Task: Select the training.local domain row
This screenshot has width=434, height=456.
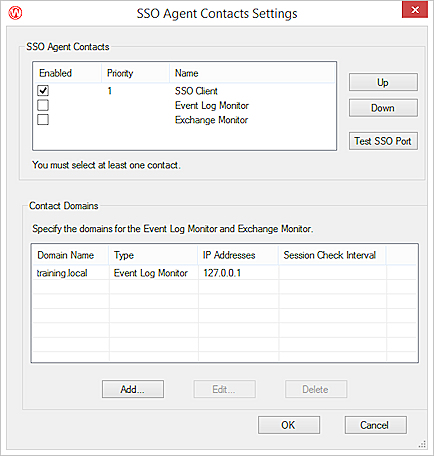Action: (224, 273)
